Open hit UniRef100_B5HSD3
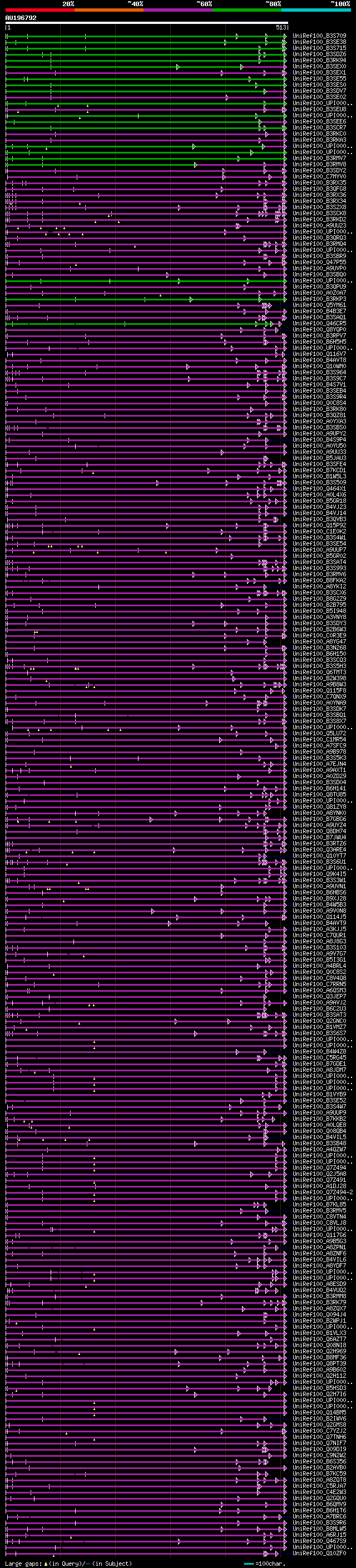 [319, 1388]
